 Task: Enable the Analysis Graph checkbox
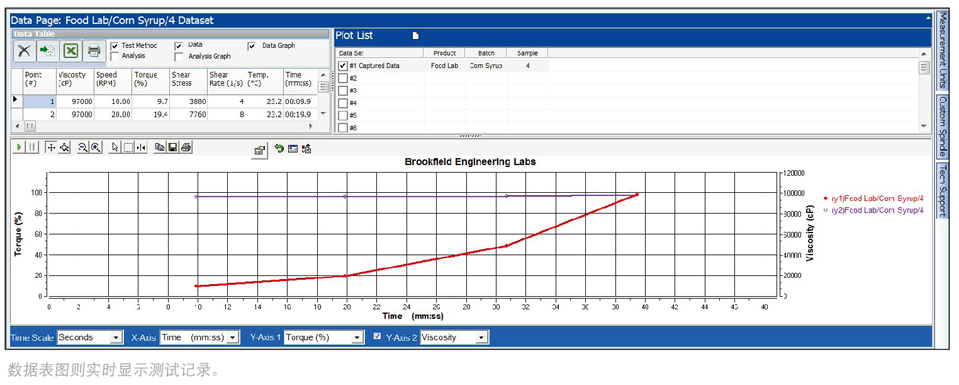point(179,56)
